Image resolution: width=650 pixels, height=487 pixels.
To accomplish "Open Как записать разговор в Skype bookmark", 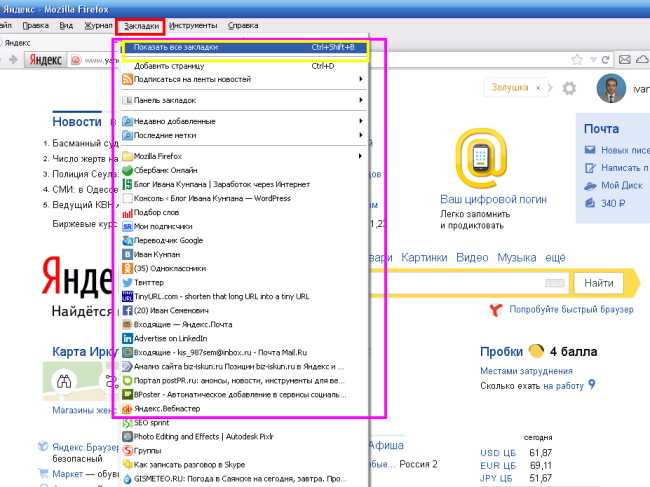I will click(x=244, y=465).
